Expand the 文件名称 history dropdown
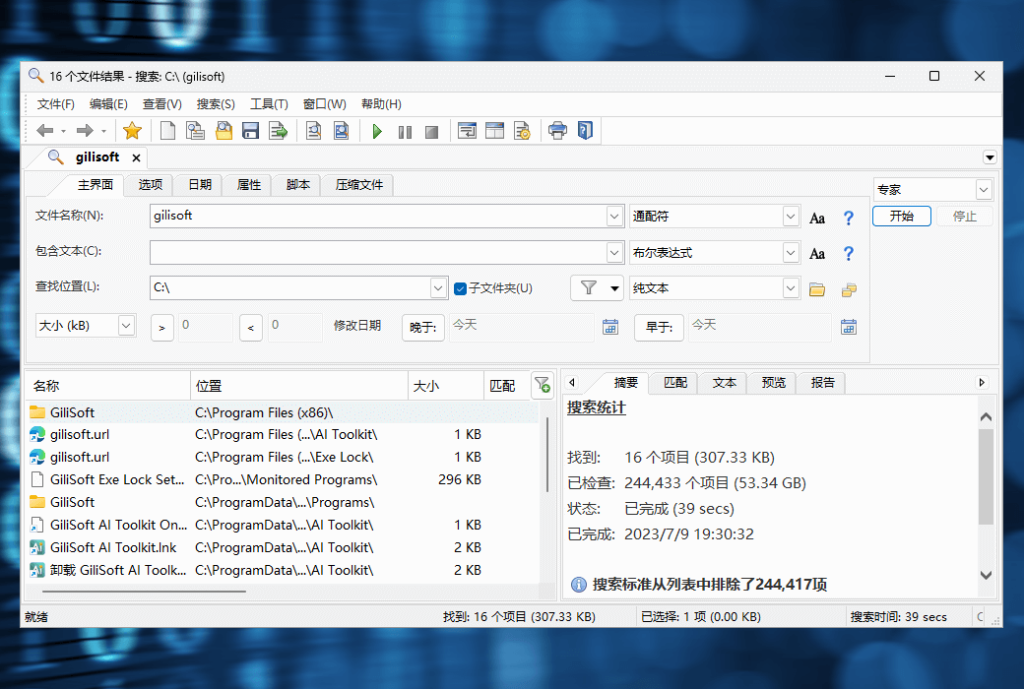Image resolution: width=1024 pixels, height=689 pixels. (614, 216)
